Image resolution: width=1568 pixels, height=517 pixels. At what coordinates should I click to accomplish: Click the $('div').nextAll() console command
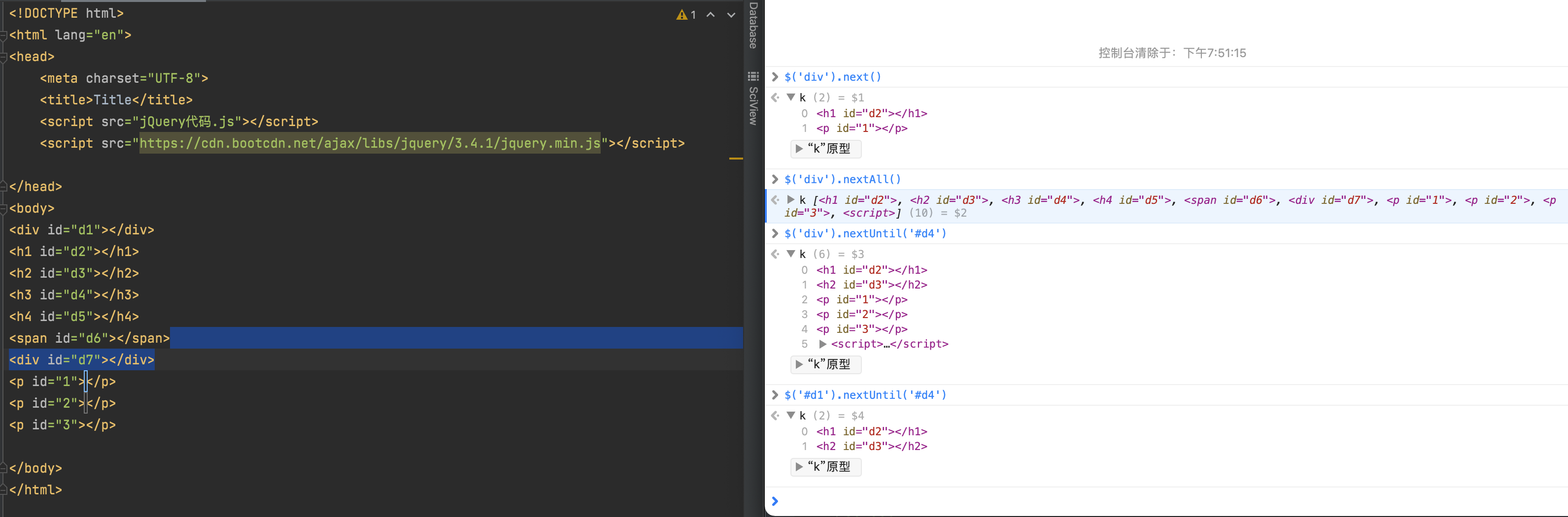point(843,179)
